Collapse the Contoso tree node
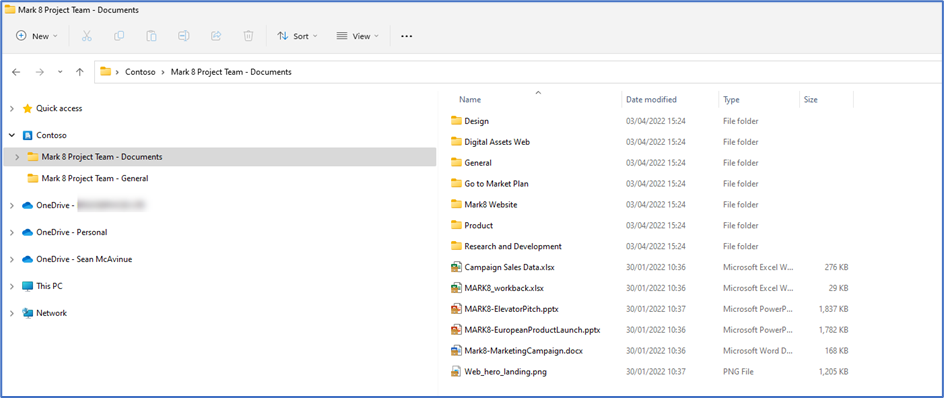Viewport: 944px width, 398px height. pyautogui.click(x=12, y=136)
